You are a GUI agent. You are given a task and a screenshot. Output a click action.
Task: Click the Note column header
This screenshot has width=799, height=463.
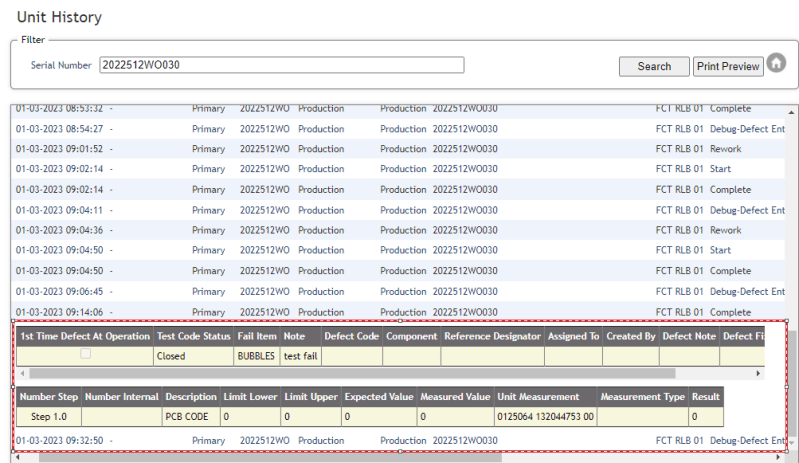(x=301, y=336)
